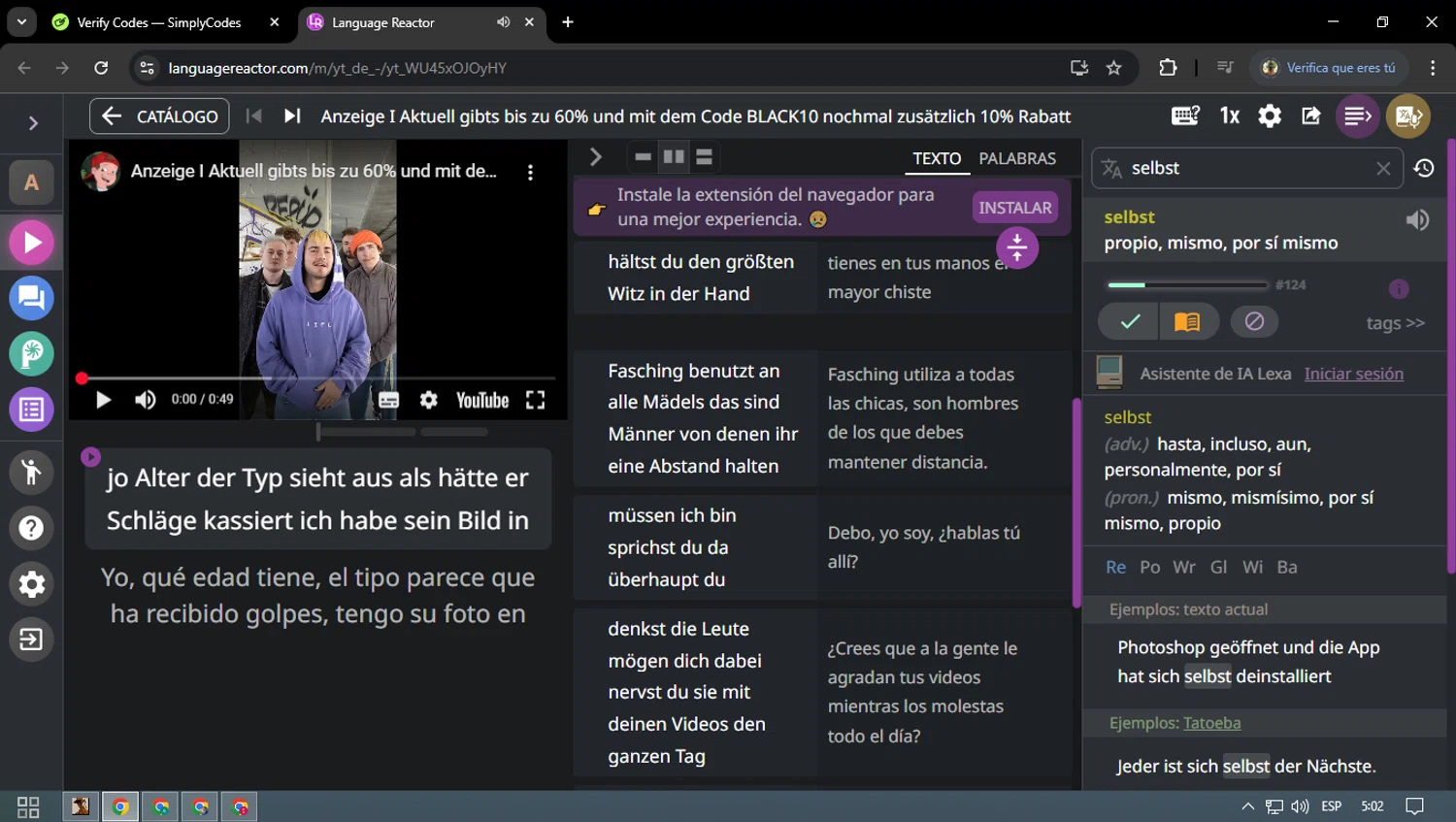Screen dimensions: 1456x822
Task: Click the auto-scroll center purple button
Action: point(1016,248)
